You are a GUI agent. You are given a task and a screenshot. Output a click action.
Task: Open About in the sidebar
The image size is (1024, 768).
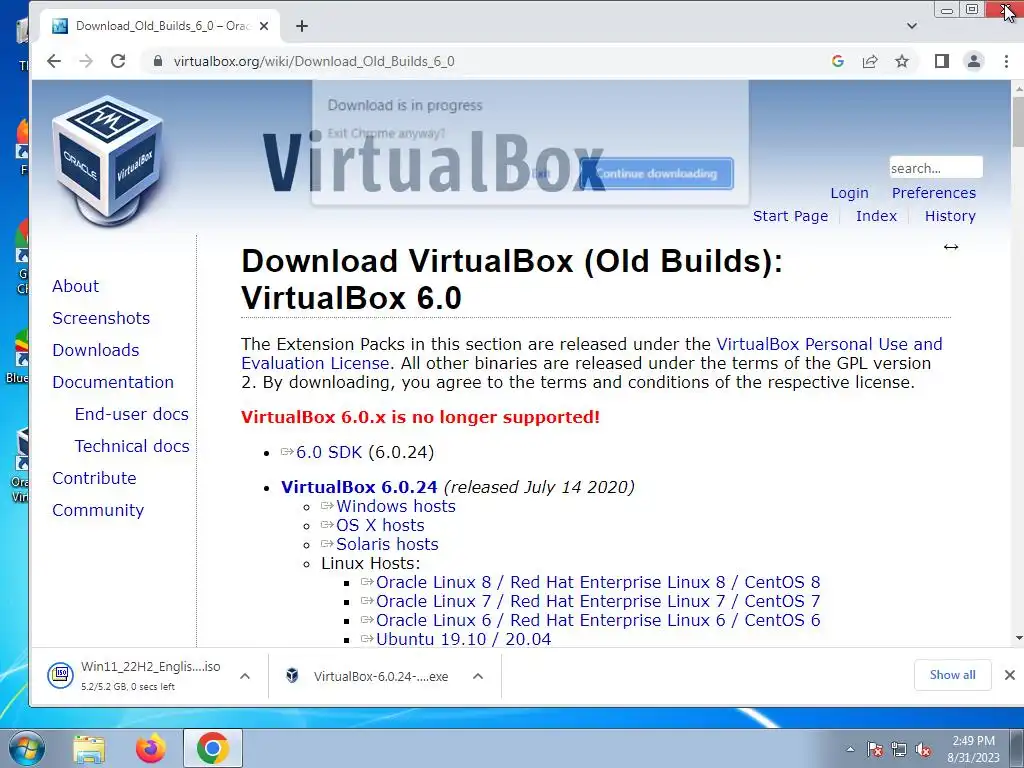pyautogui.click(x=76, y=286)
